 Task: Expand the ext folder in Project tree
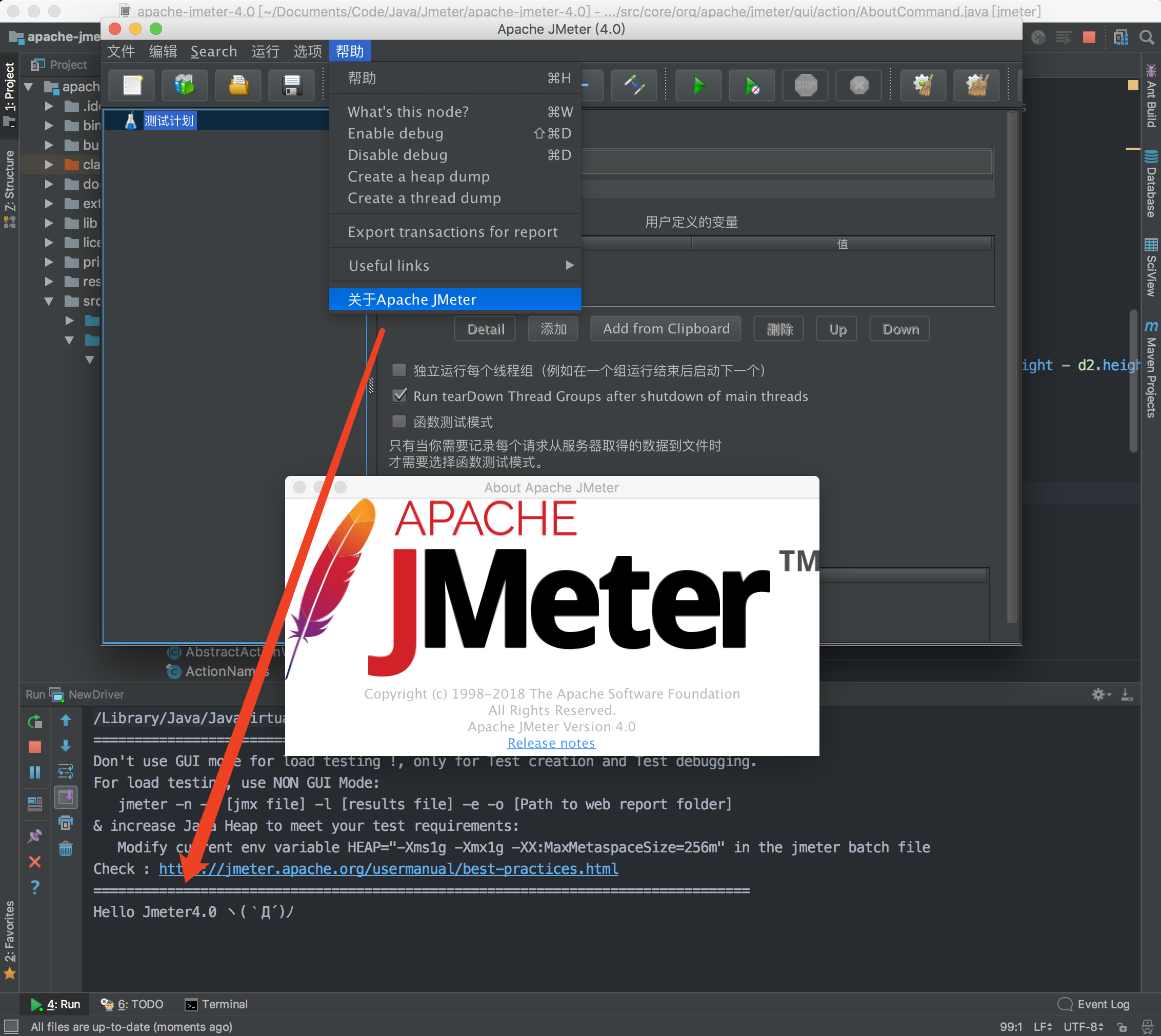49,203
